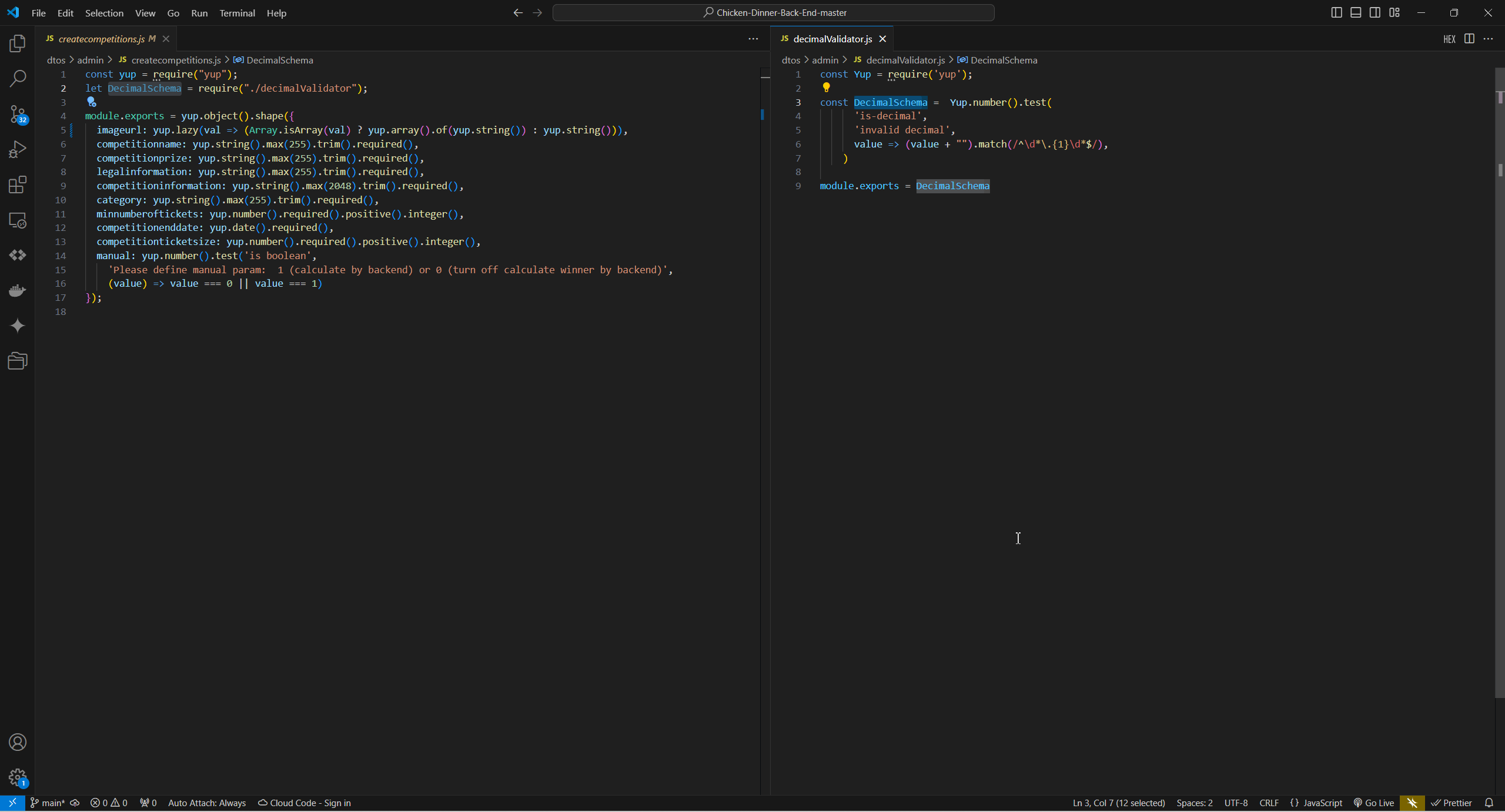Viewport: 1505px width, 812px height.
Task: Open the Docker view in activity bar
Action: pyautogui.click(x=18, y=290)
